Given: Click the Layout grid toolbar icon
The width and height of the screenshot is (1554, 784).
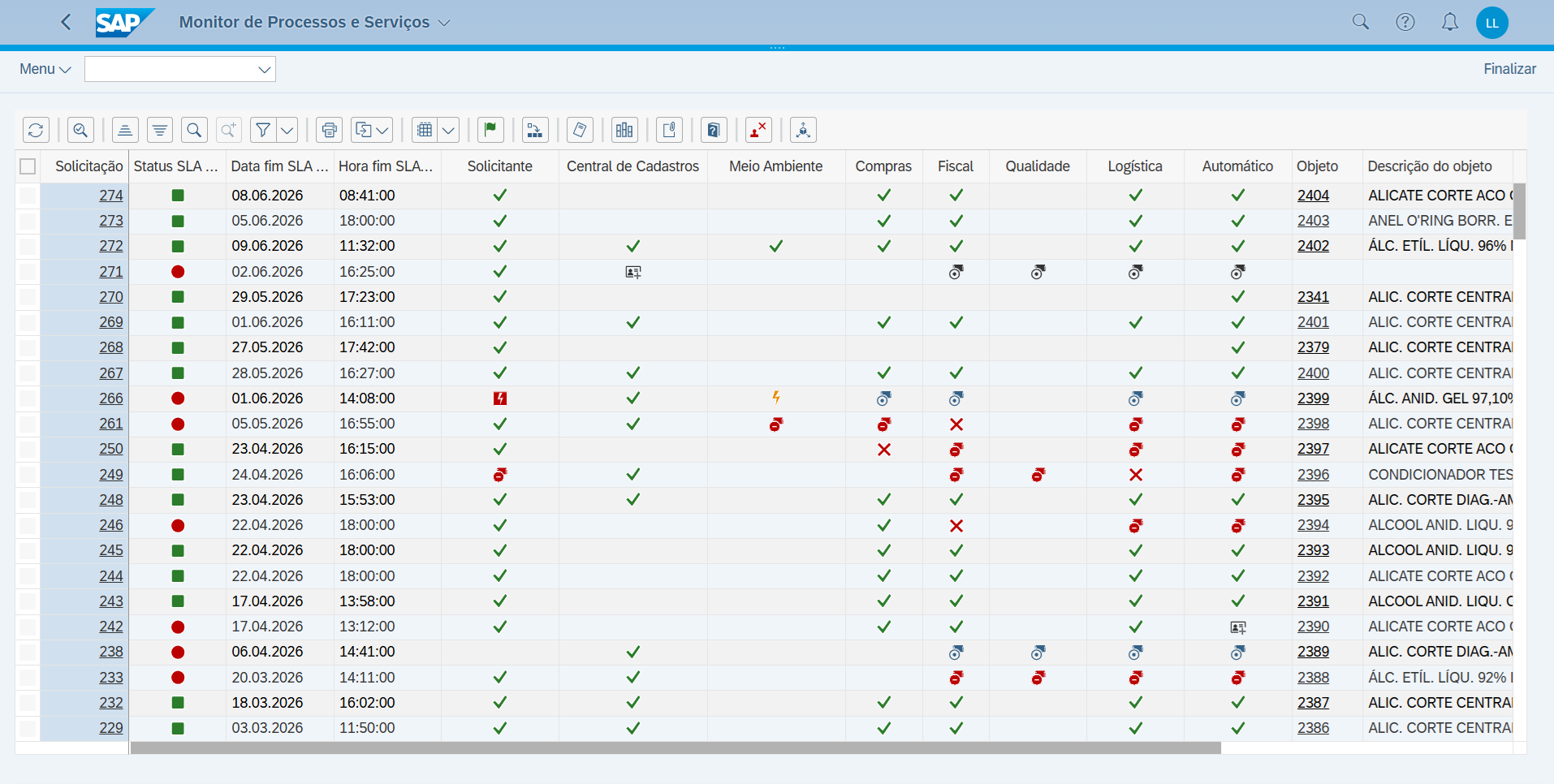Looking at the screenshot, I should point(425,130).
